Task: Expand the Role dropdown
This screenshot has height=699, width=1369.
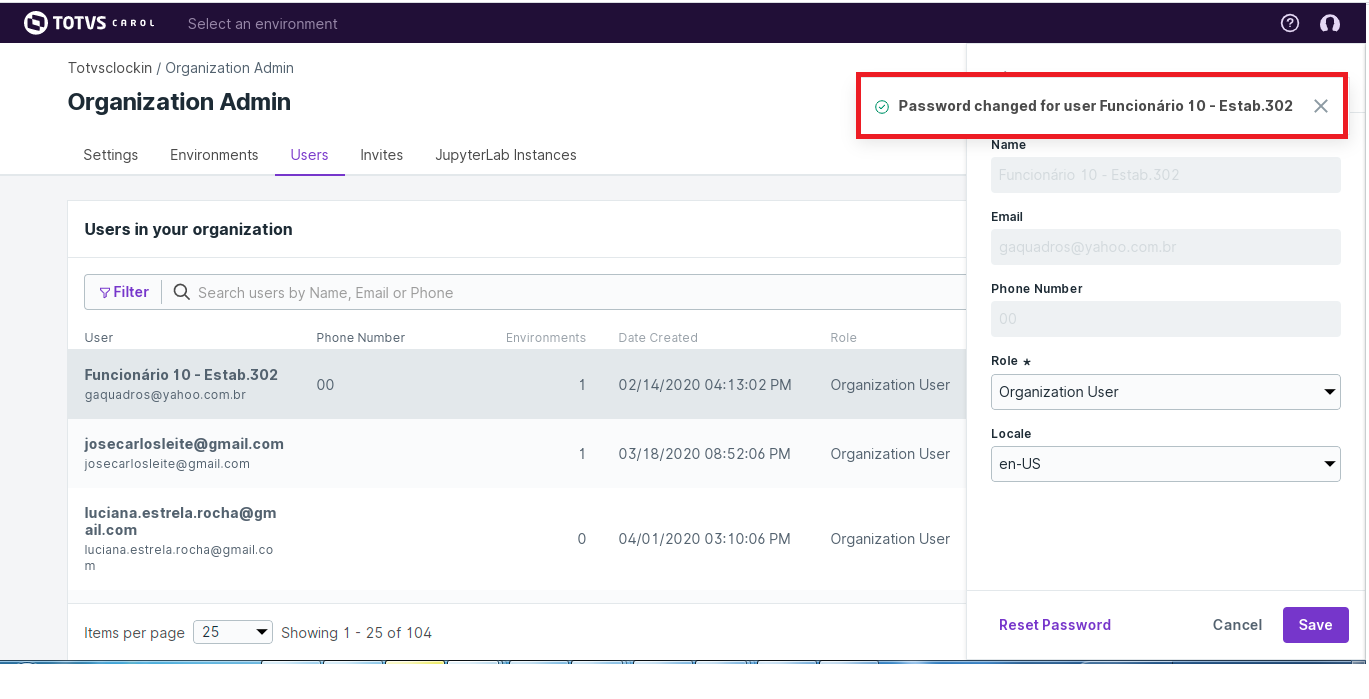Action: coord(1165,392)
